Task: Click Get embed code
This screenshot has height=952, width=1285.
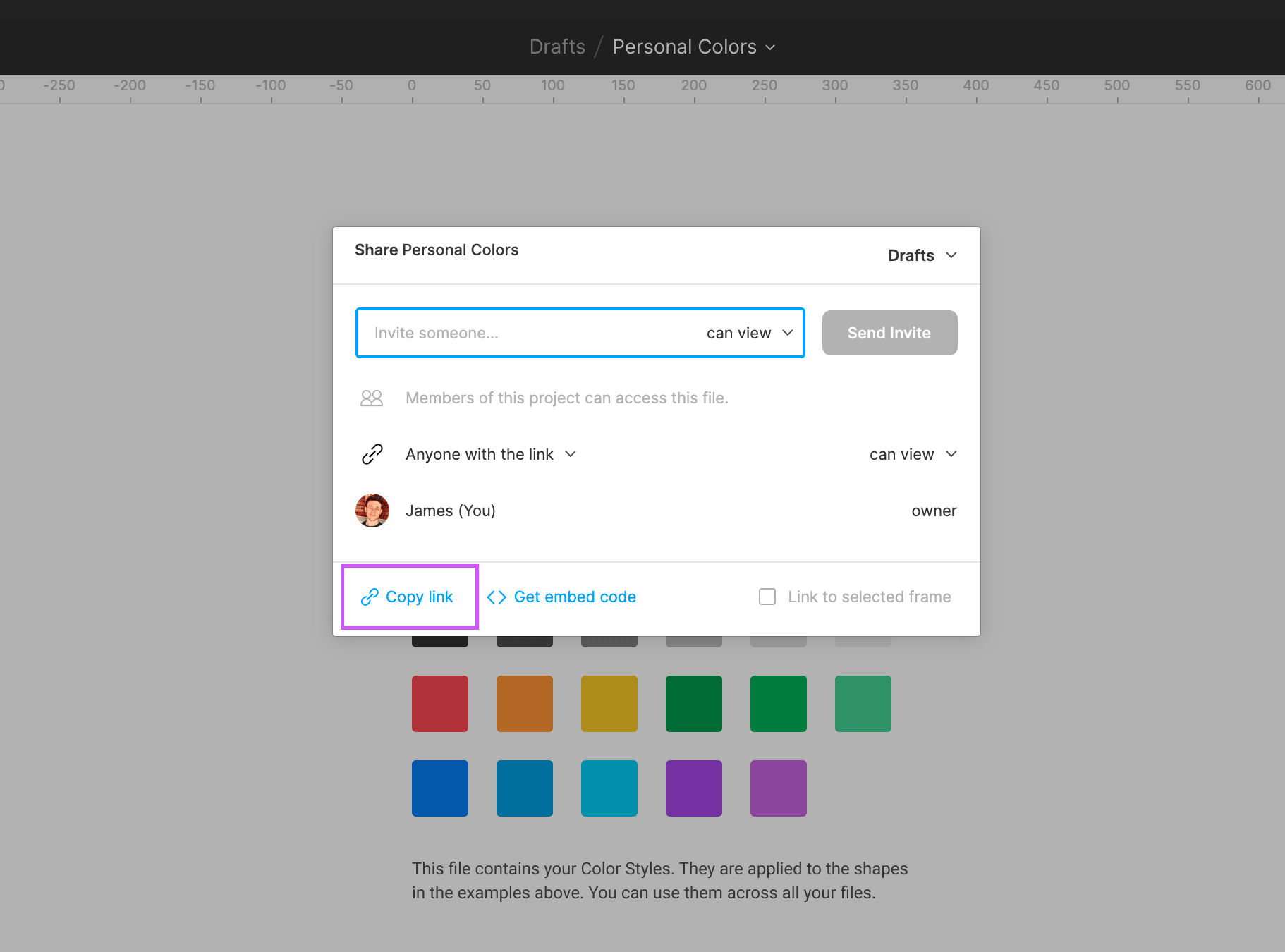Action: point(561,597)
